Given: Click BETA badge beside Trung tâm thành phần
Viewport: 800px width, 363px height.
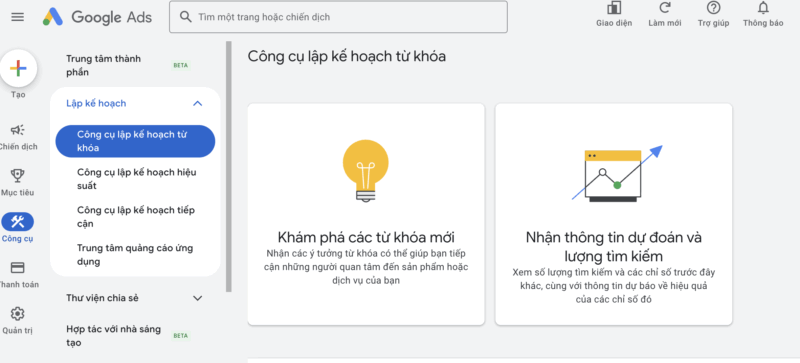Looking at the screenshot, I should (x=181, y=65).
